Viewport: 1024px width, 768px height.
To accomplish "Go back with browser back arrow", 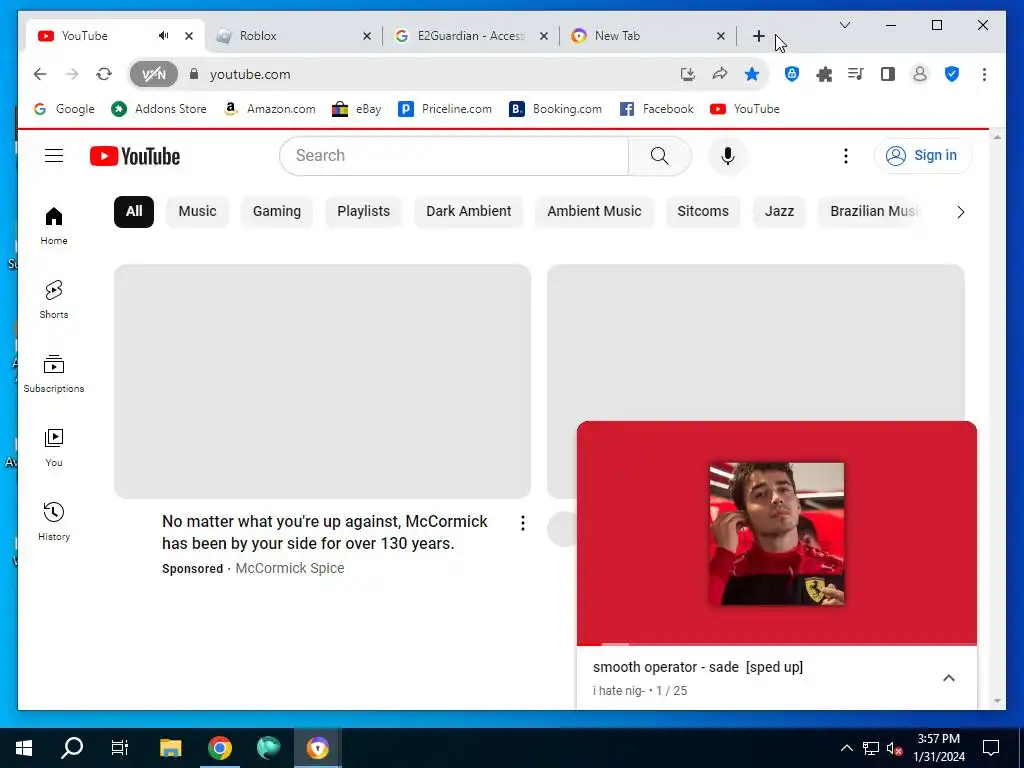I will (40, 74).
